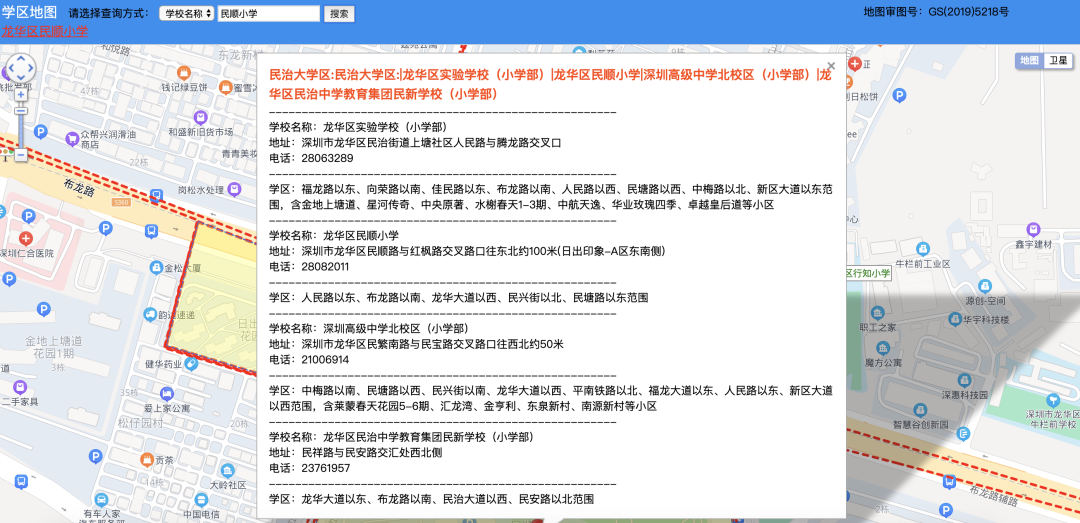Click the 牛栏前学校 green marker icon

tap(1053, 400)
